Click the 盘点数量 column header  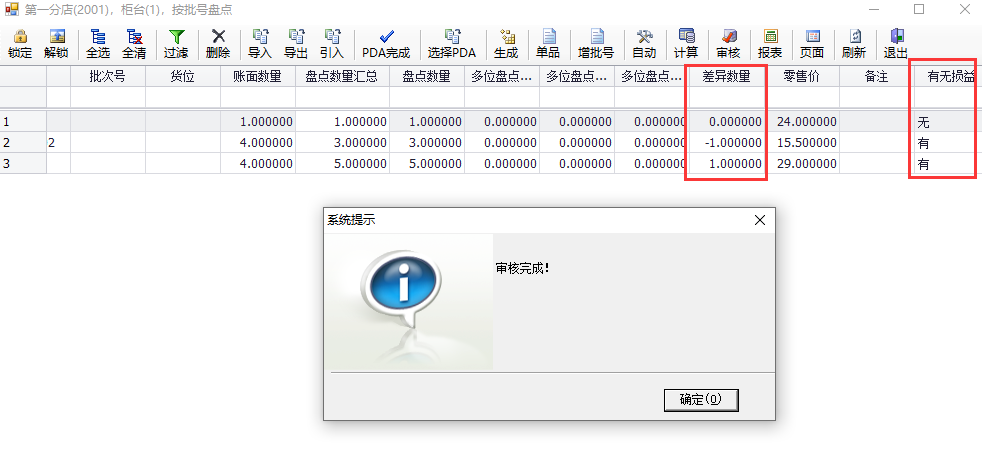tap(427, 76)
